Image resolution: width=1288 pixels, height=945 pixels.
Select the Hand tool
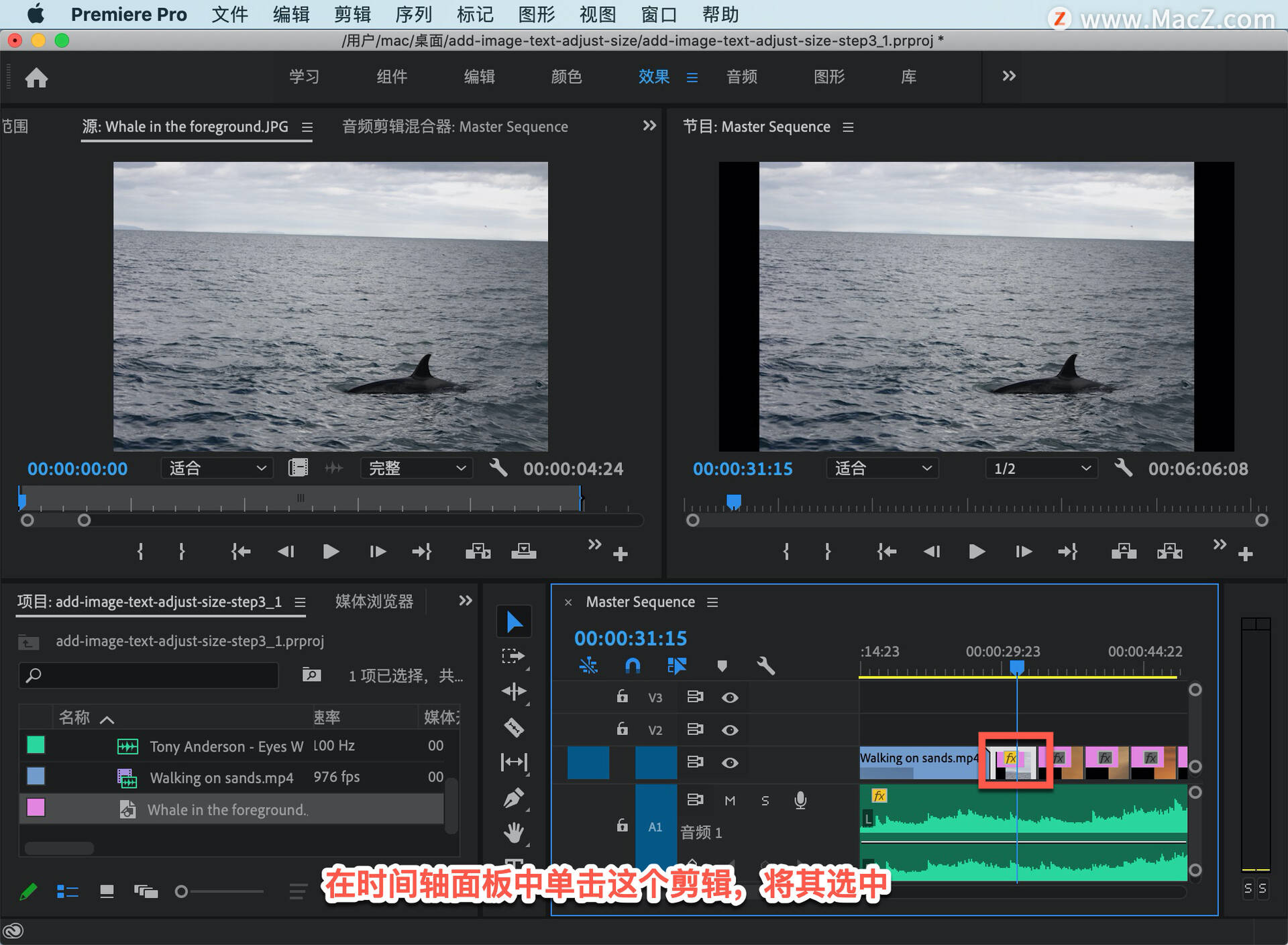pyautogui.click(x=514, y=833)
